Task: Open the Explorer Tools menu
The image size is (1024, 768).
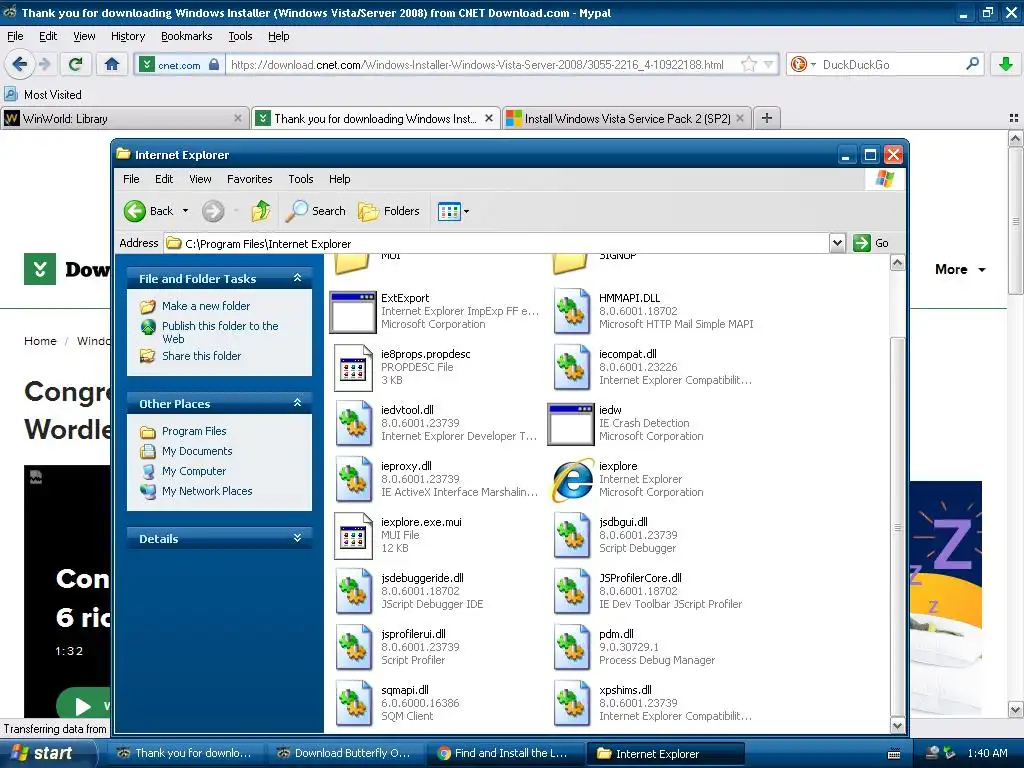Action: (300, 179)
